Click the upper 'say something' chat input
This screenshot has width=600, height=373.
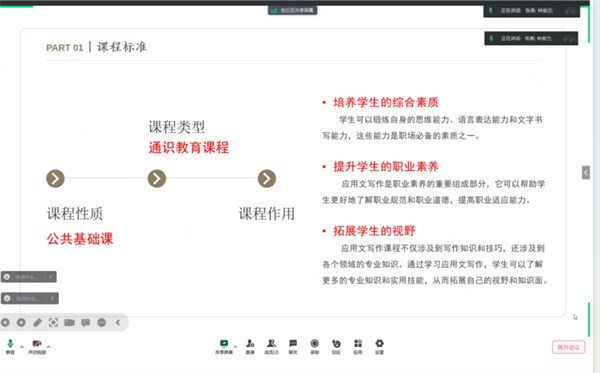29,277
